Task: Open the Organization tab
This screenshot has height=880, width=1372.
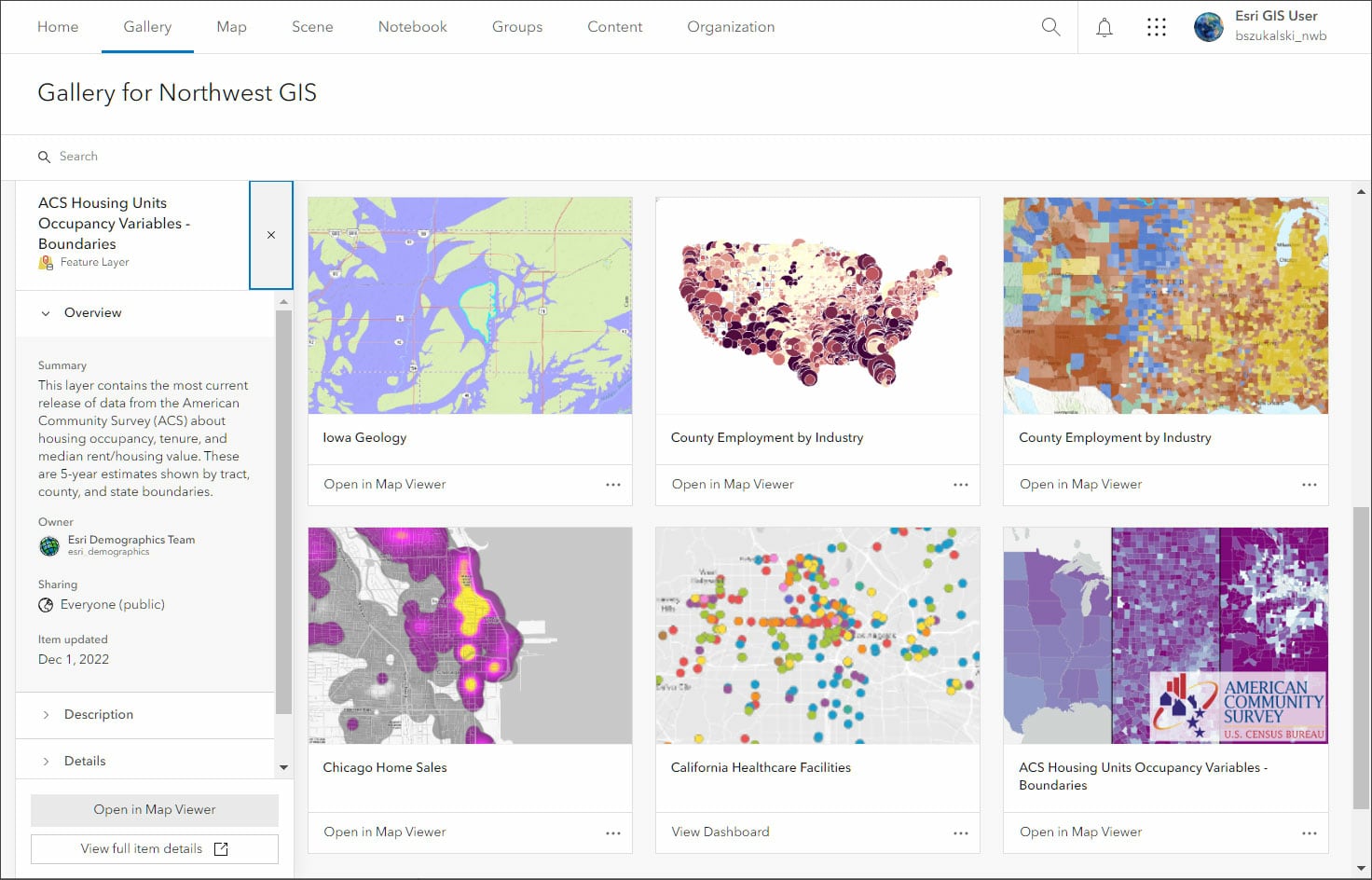Action: [731, 27]
